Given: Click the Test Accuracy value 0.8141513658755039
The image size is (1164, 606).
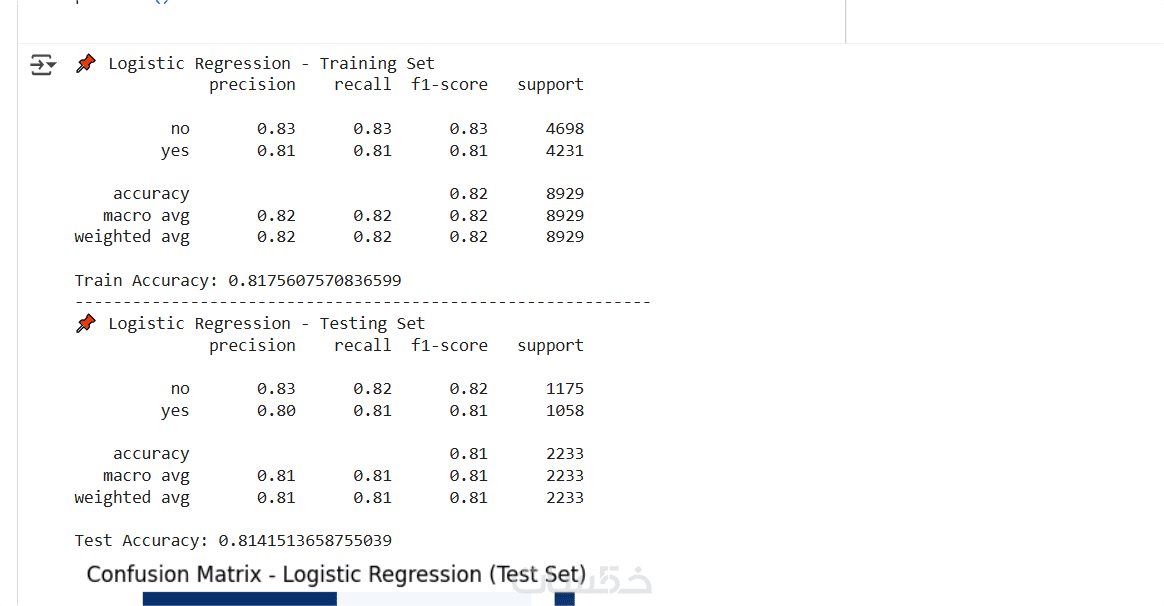Looking at the screenshot, I should click(305, 541).
